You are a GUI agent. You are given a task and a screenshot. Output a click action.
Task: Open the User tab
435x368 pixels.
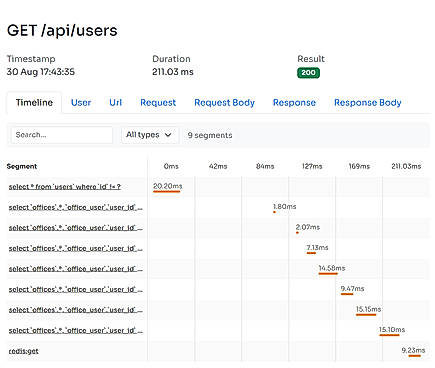[x=81, y=103]
